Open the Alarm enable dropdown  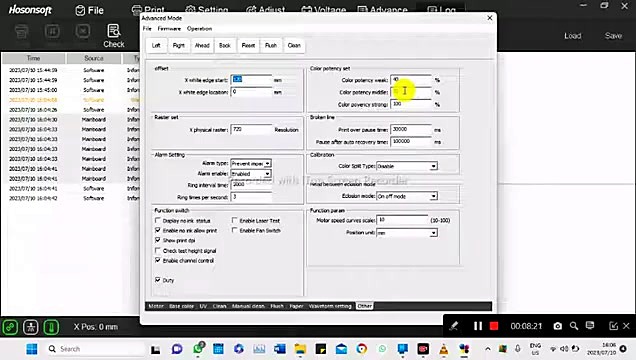251,174
